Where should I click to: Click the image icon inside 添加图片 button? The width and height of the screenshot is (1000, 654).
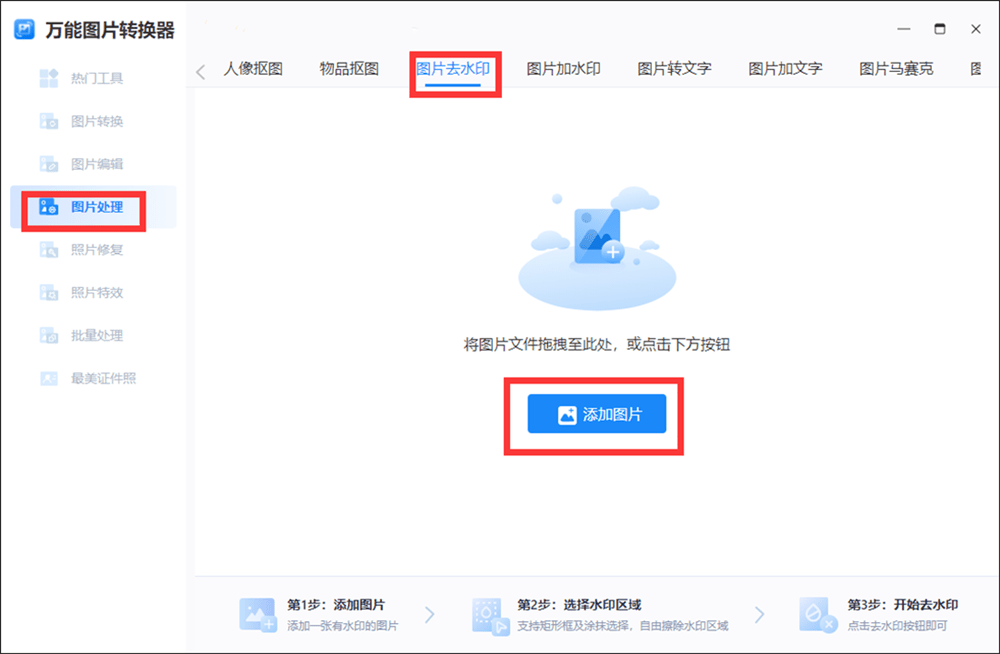coord(567,415)
